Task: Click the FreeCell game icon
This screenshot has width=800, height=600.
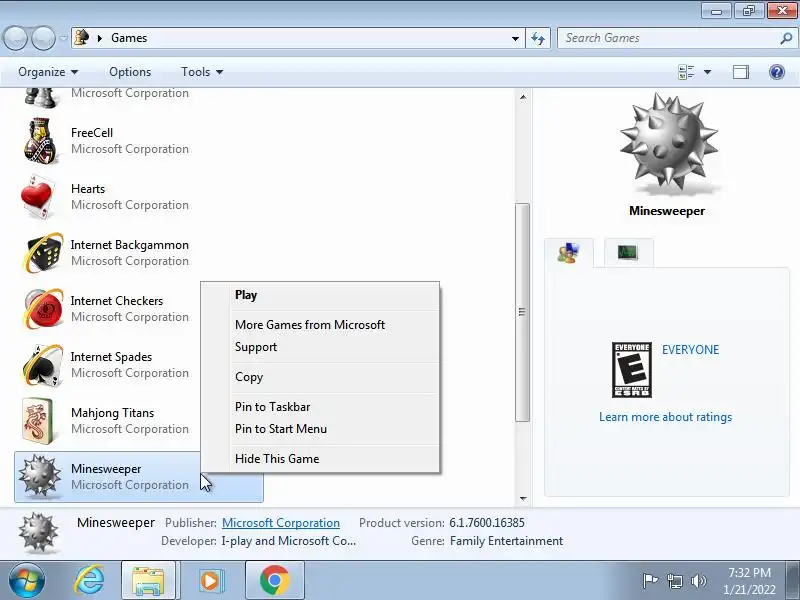Action: [x=39, y=141]
